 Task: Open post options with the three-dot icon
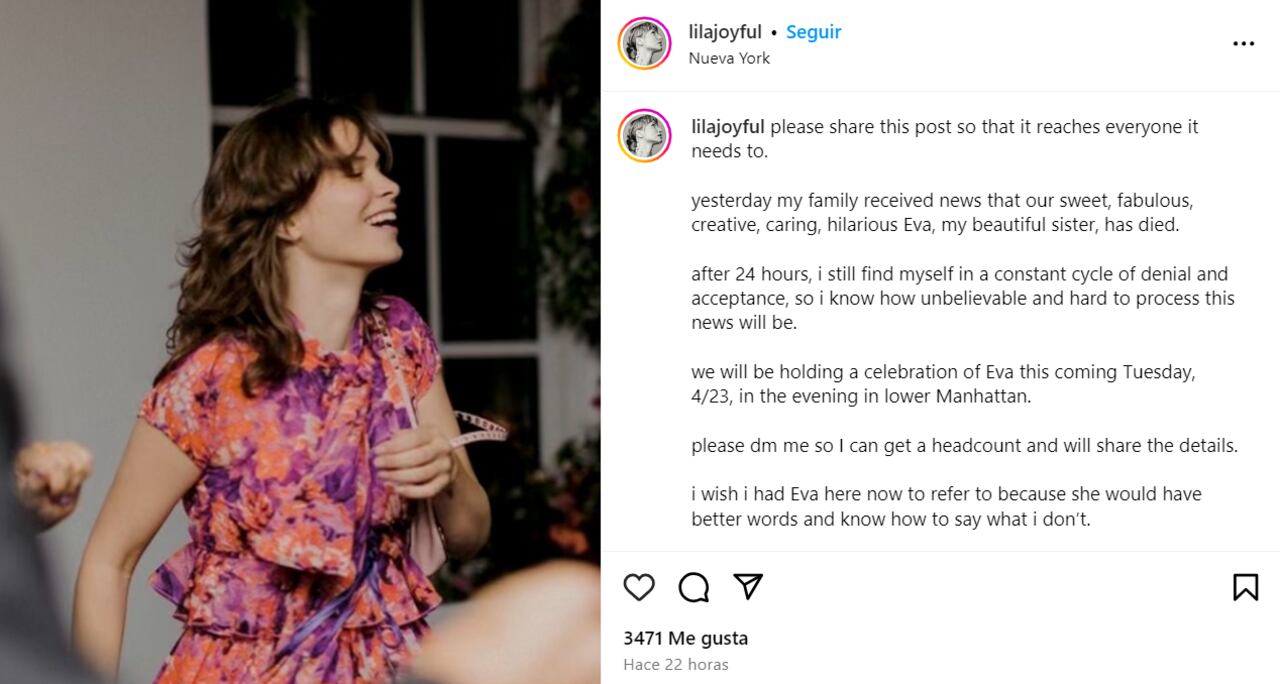pos(1243,43)
